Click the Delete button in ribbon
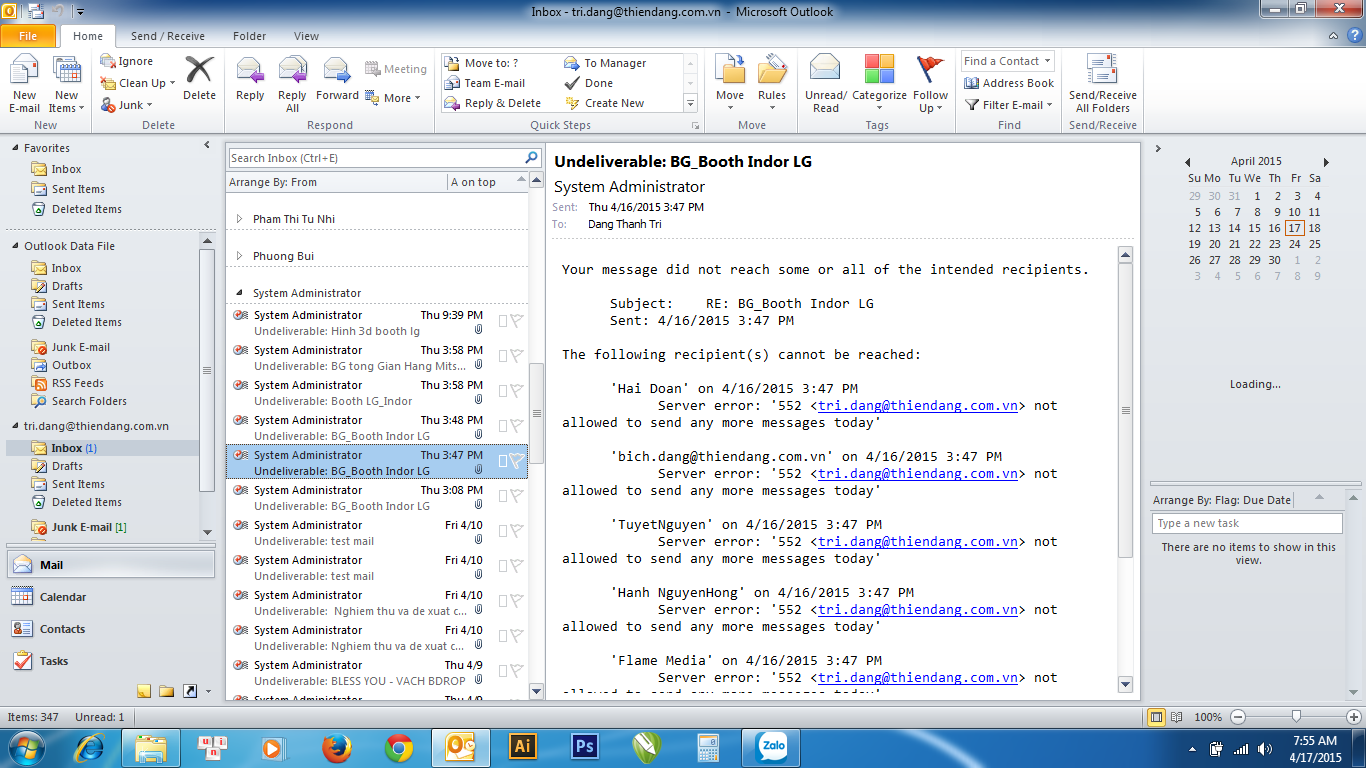The height and width of the screenshot is (768, 1366). pos(199,78)
